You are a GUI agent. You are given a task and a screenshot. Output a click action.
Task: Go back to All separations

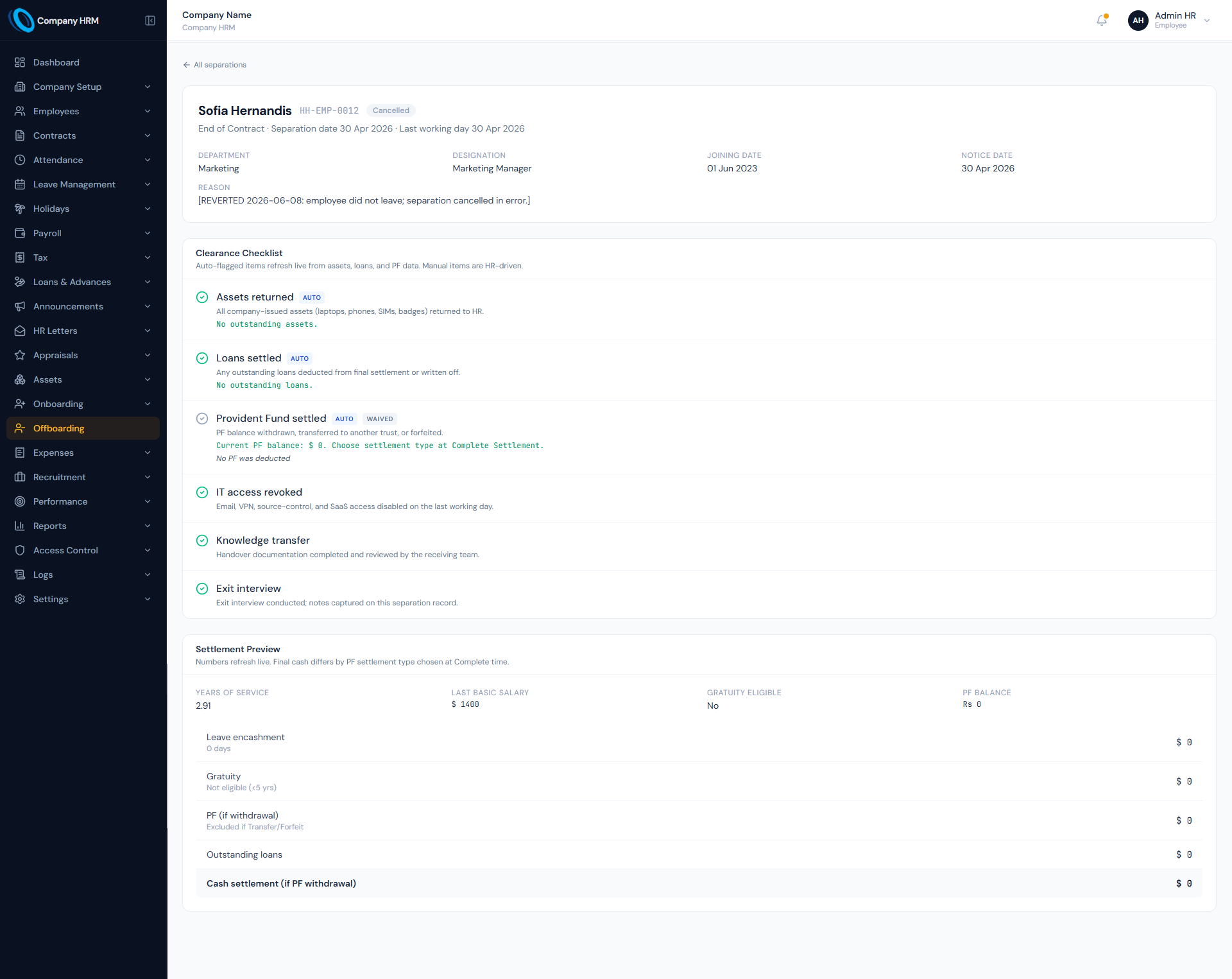coord(214,65)
